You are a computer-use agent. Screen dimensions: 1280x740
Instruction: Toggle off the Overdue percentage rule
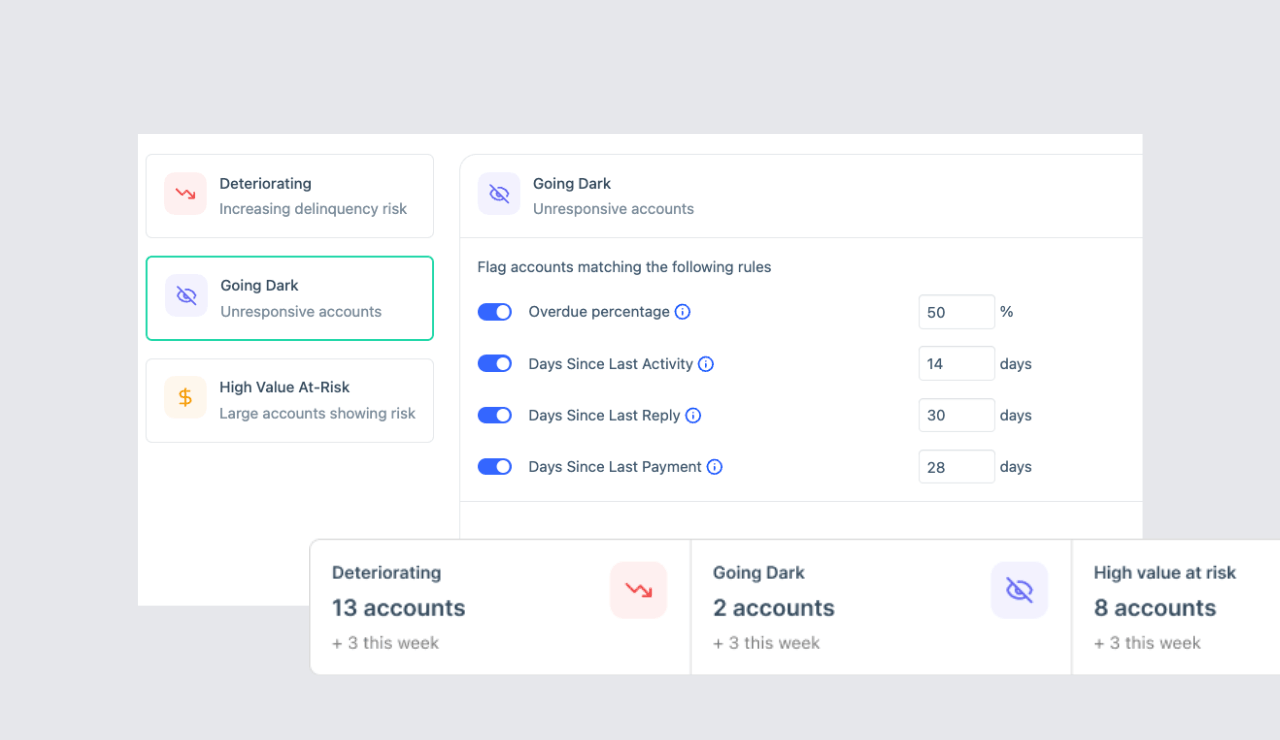(495, 312)
